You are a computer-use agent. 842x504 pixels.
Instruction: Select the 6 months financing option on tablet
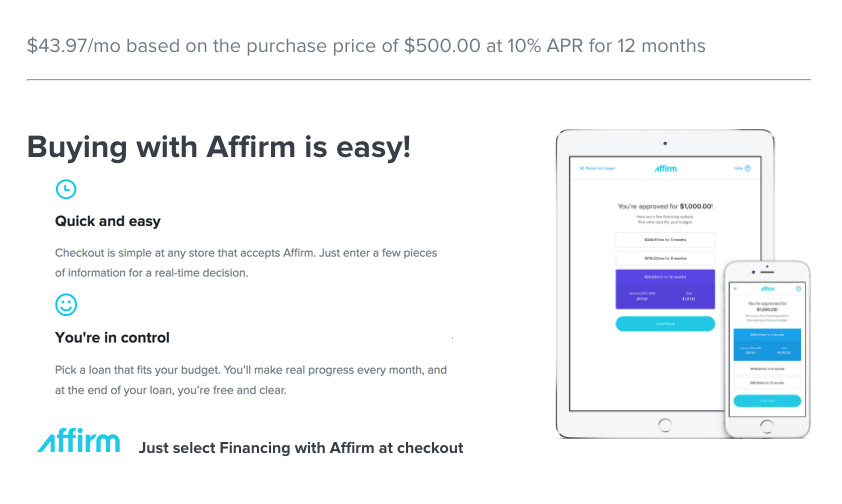point(665,258)
